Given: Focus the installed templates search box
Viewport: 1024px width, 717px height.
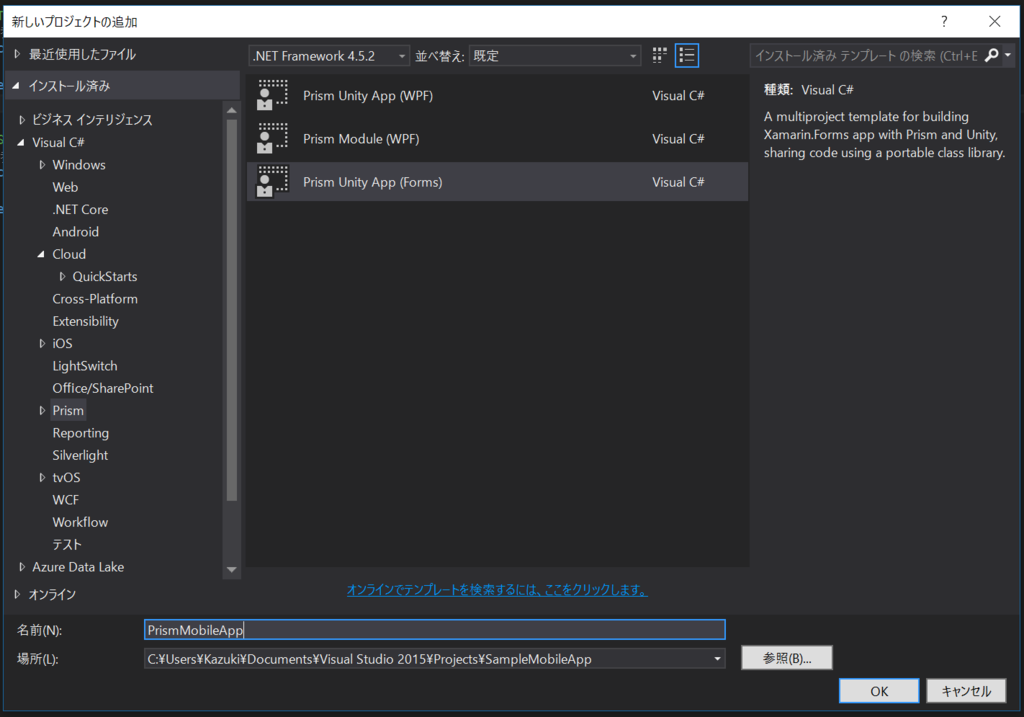Looking at the screenshot, I should pyautogui.click(x=866, y=56).
